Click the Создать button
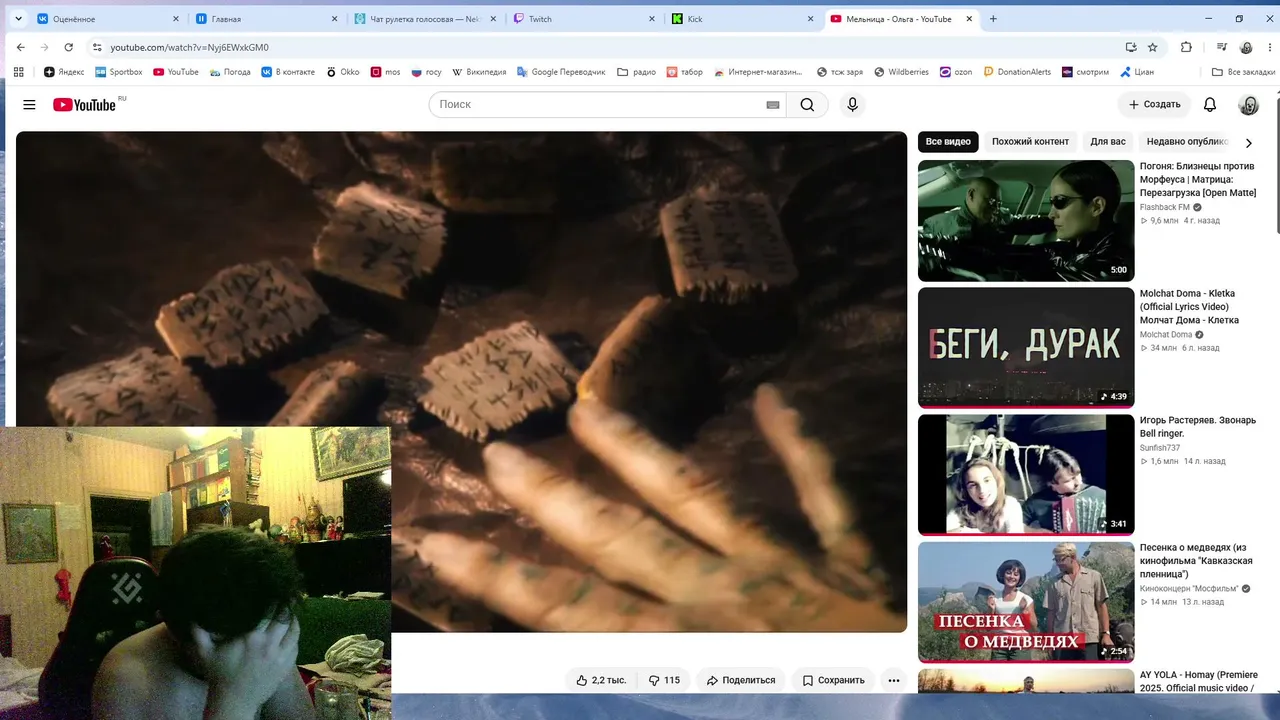This screenshot has height=720, width=1280. coord(1154,105)
